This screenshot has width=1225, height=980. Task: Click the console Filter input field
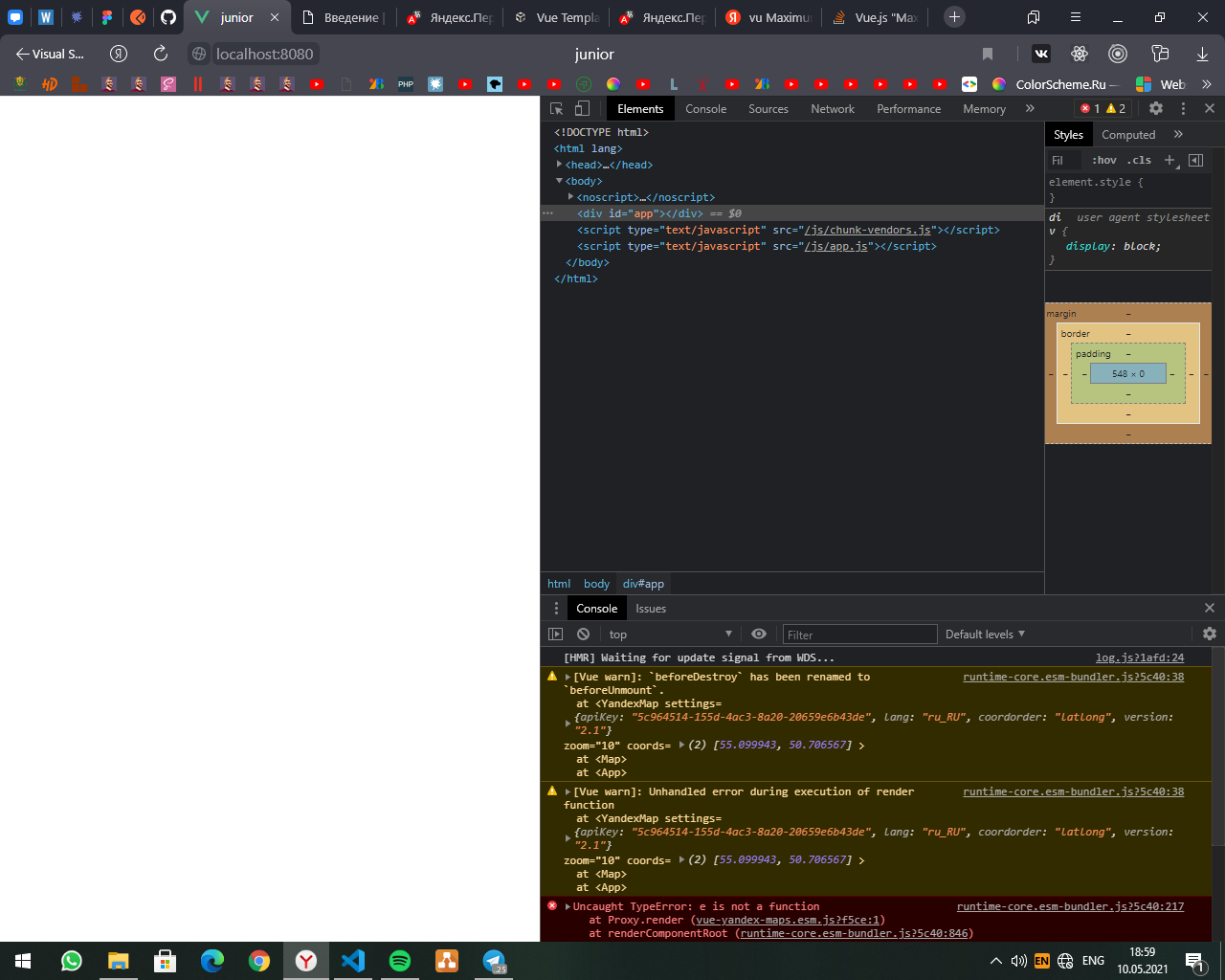click(859, 635)
